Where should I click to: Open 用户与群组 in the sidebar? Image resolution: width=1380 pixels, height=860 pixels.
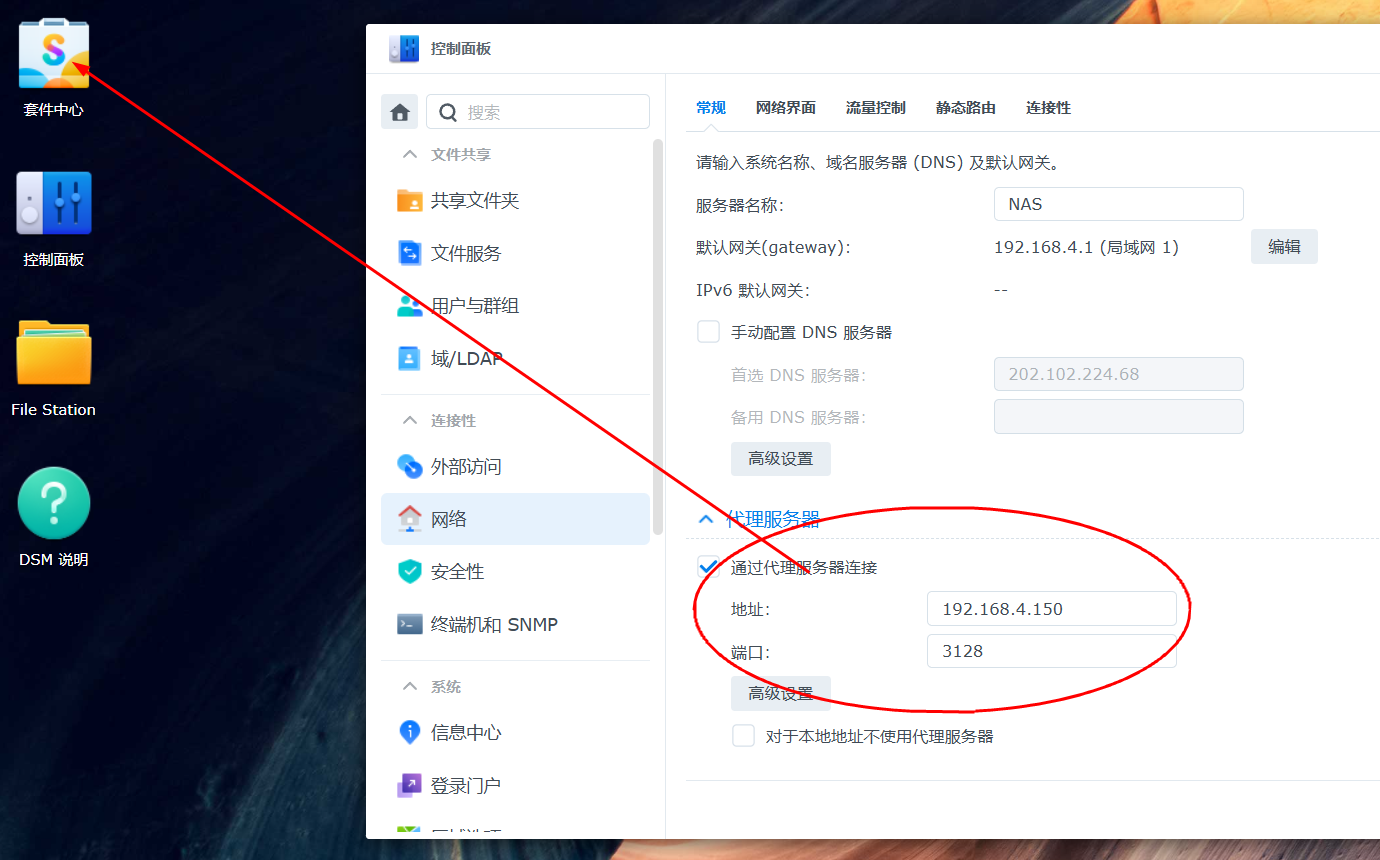[515, 306]
